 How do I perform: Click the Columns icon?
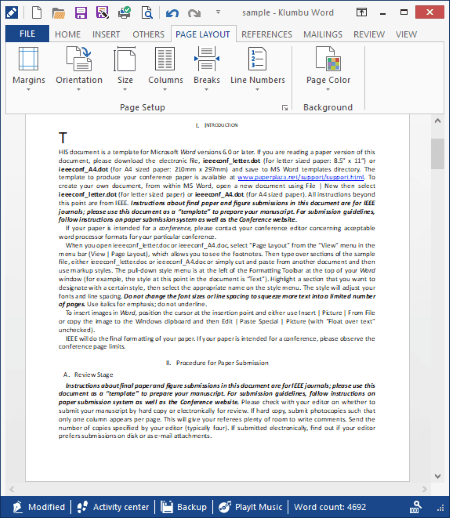pos(165,59)
